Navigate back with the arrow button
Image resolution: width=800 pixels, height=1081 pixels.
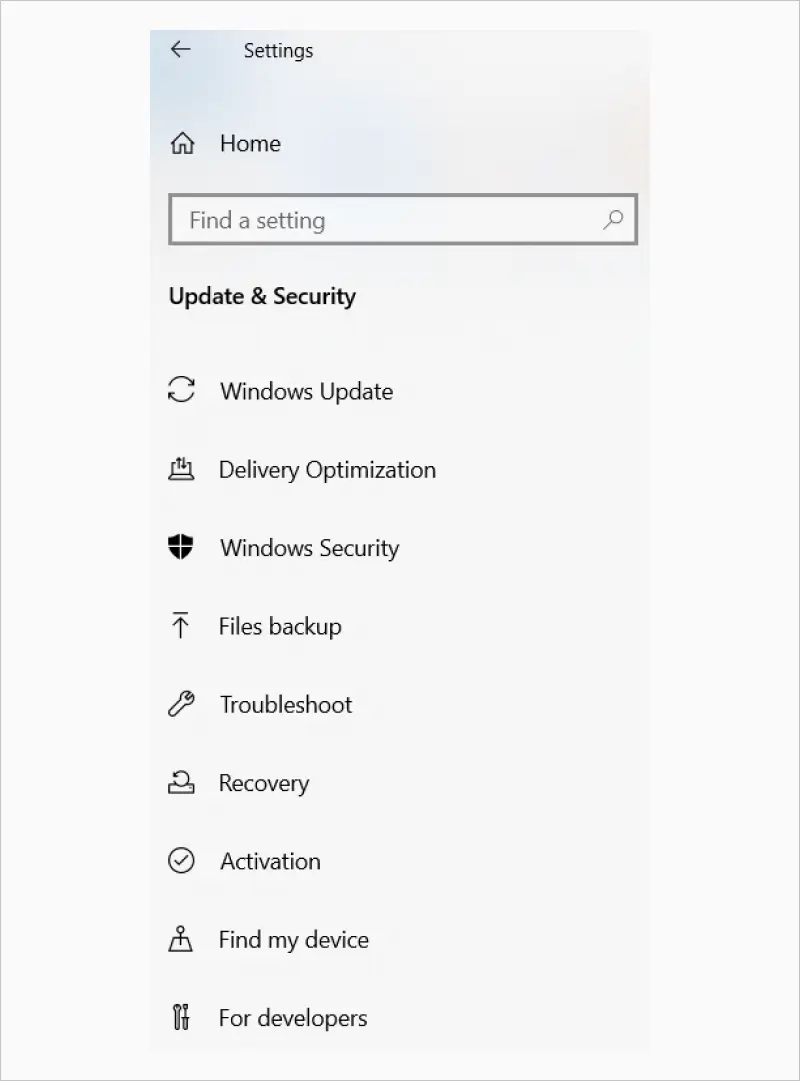(x=181, y=50)
